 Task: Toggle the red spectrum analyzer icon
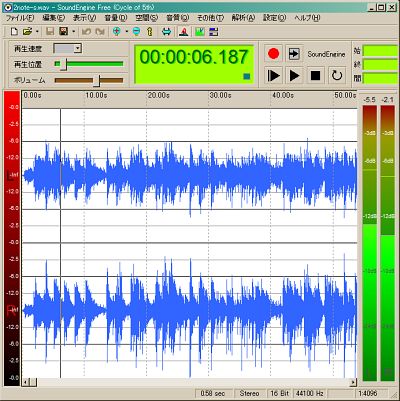tap(183, 32)
